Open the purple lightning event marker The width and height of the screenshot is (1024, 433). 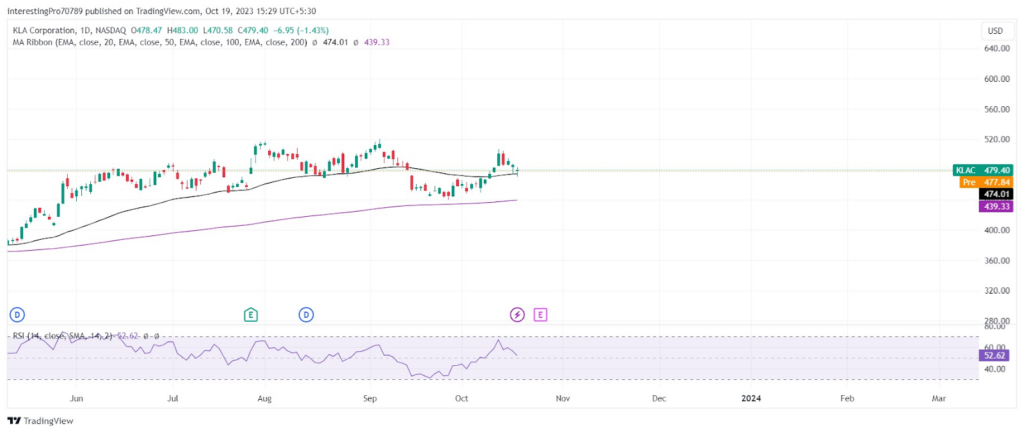coord(517,315)
